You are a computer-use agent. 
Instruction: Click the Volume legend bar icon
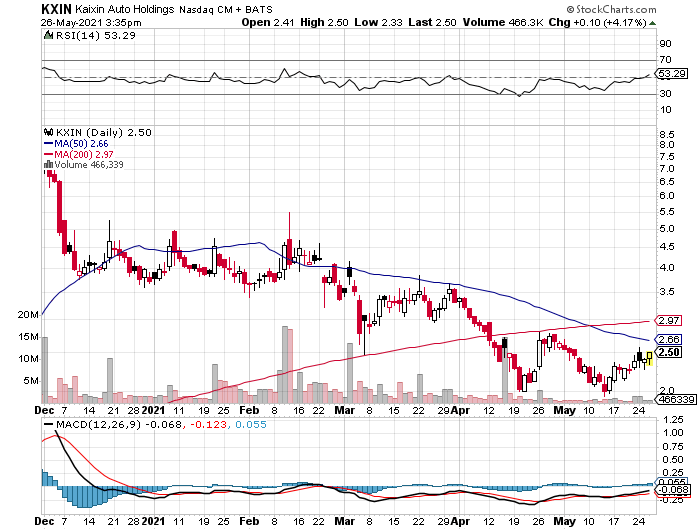(48, 165)
